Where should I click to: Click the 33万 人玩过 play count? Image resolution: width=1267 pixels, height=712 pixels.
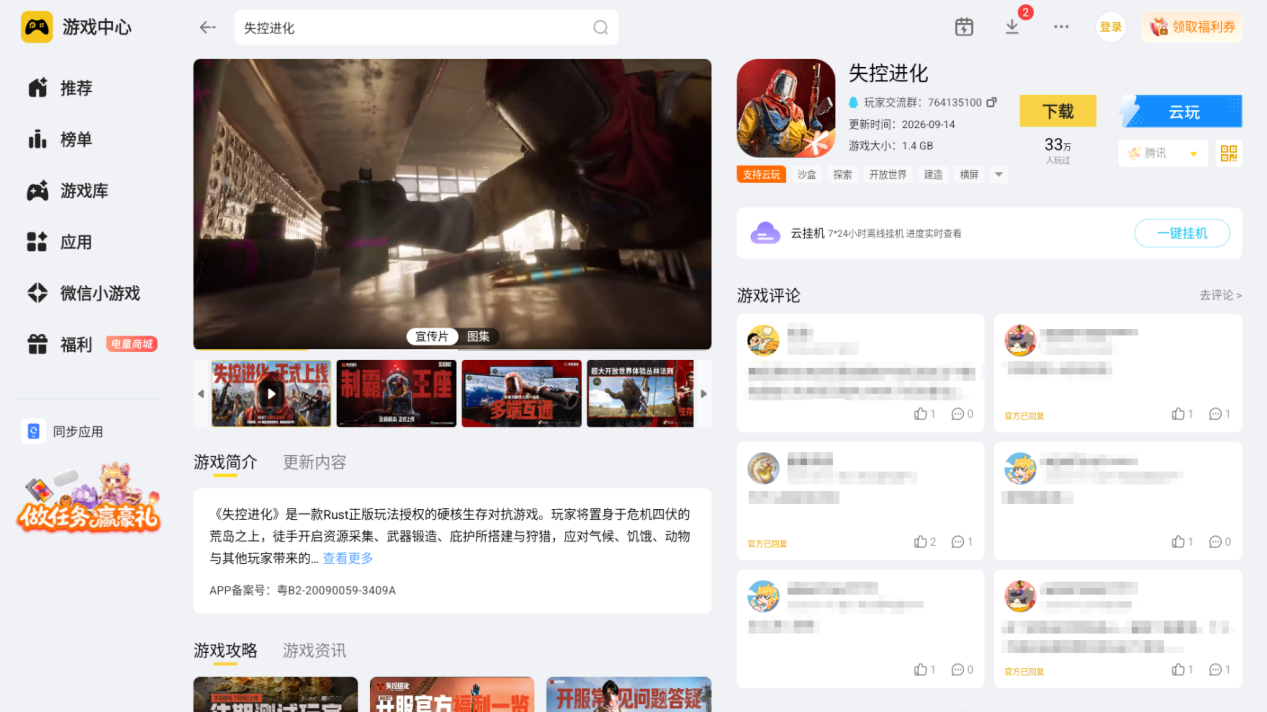click(1058, 151)
